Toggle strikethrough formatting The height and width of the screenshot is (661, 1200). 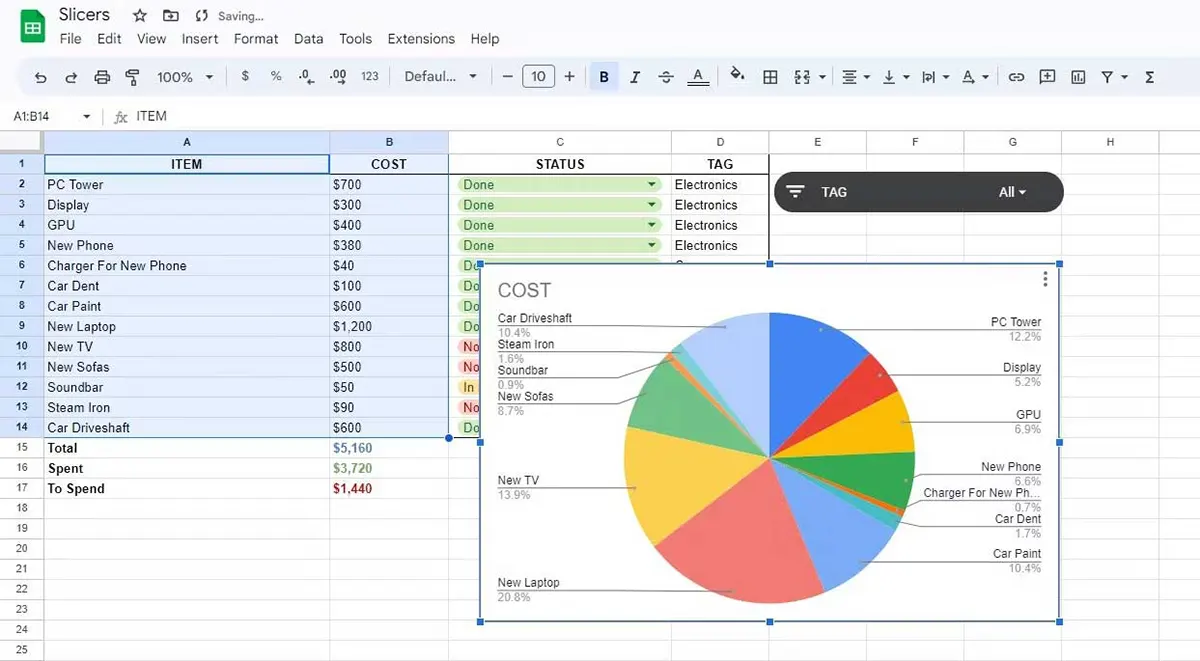[x=666, y=76]
